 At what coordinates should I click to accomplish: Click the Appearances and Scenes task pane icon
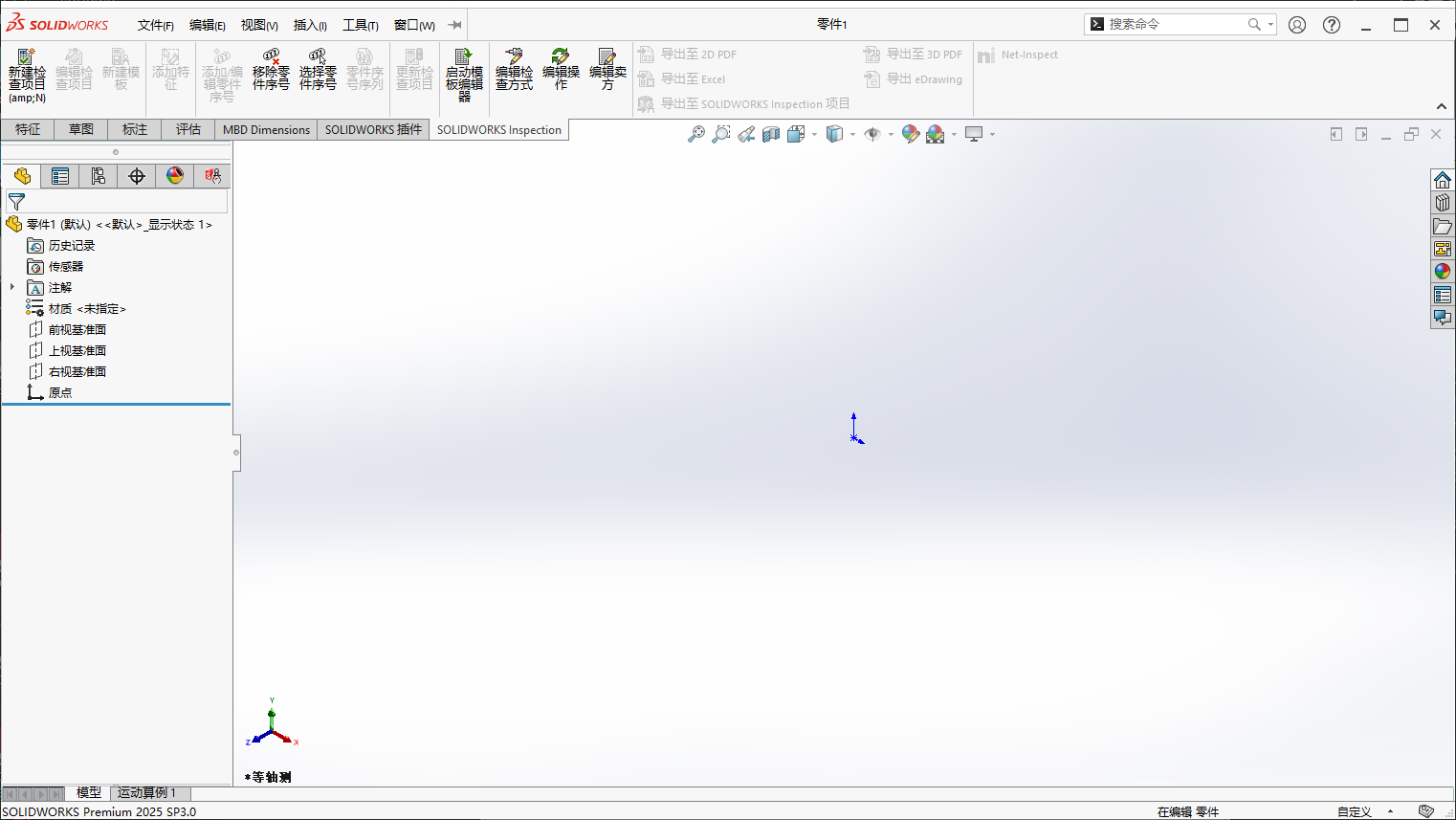pos(1442,271)
